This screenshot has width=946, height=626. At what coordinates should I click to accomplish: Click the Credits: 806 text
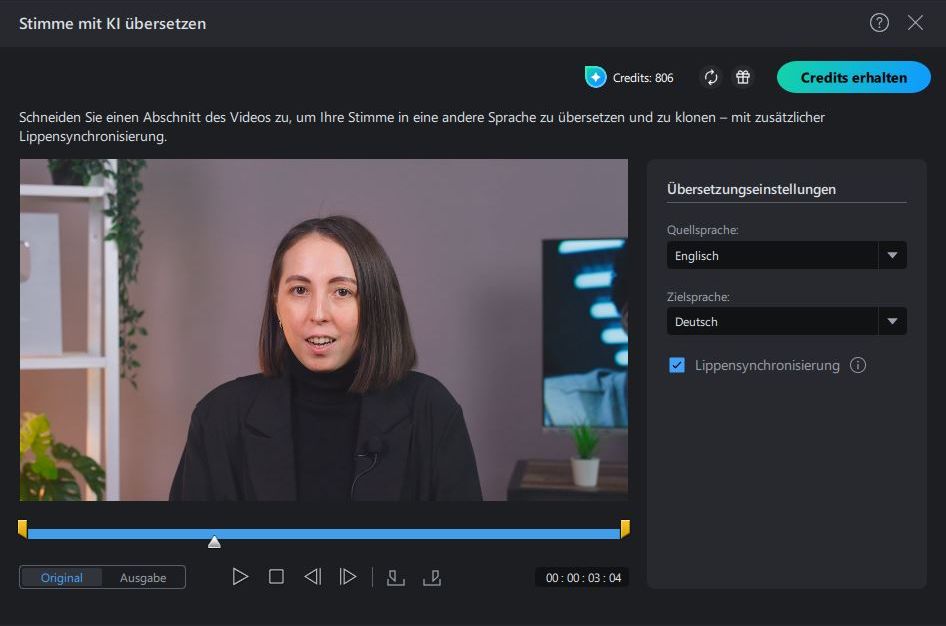tap(643, 78)
